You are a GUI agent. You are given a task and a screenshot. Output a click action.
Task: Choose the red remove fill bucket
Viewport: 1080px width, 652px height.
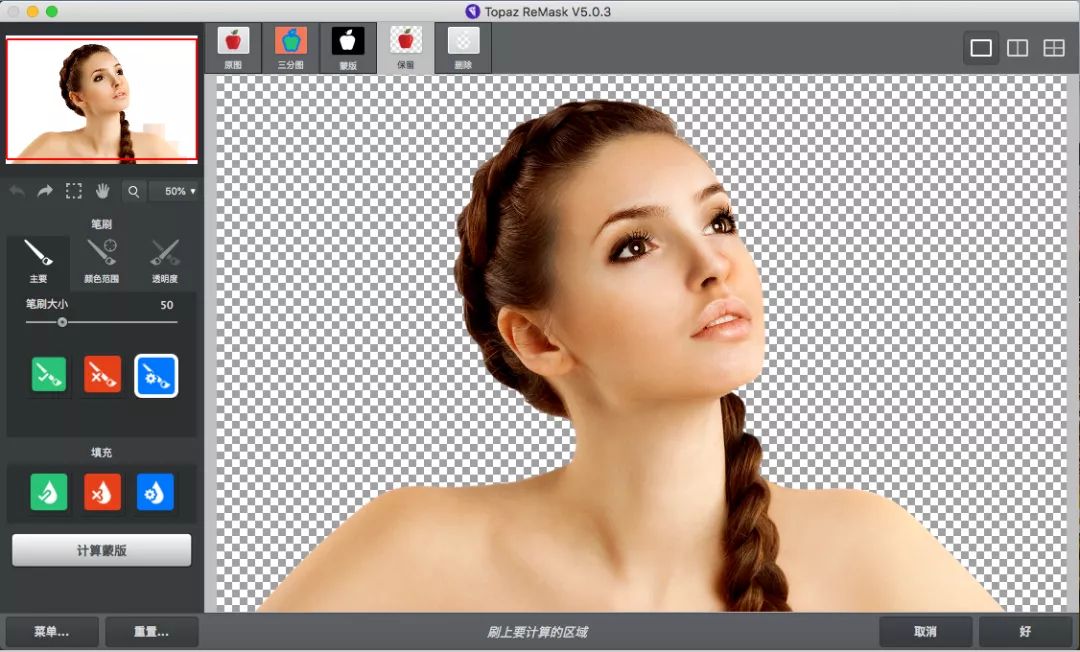[x=102, y=492]
